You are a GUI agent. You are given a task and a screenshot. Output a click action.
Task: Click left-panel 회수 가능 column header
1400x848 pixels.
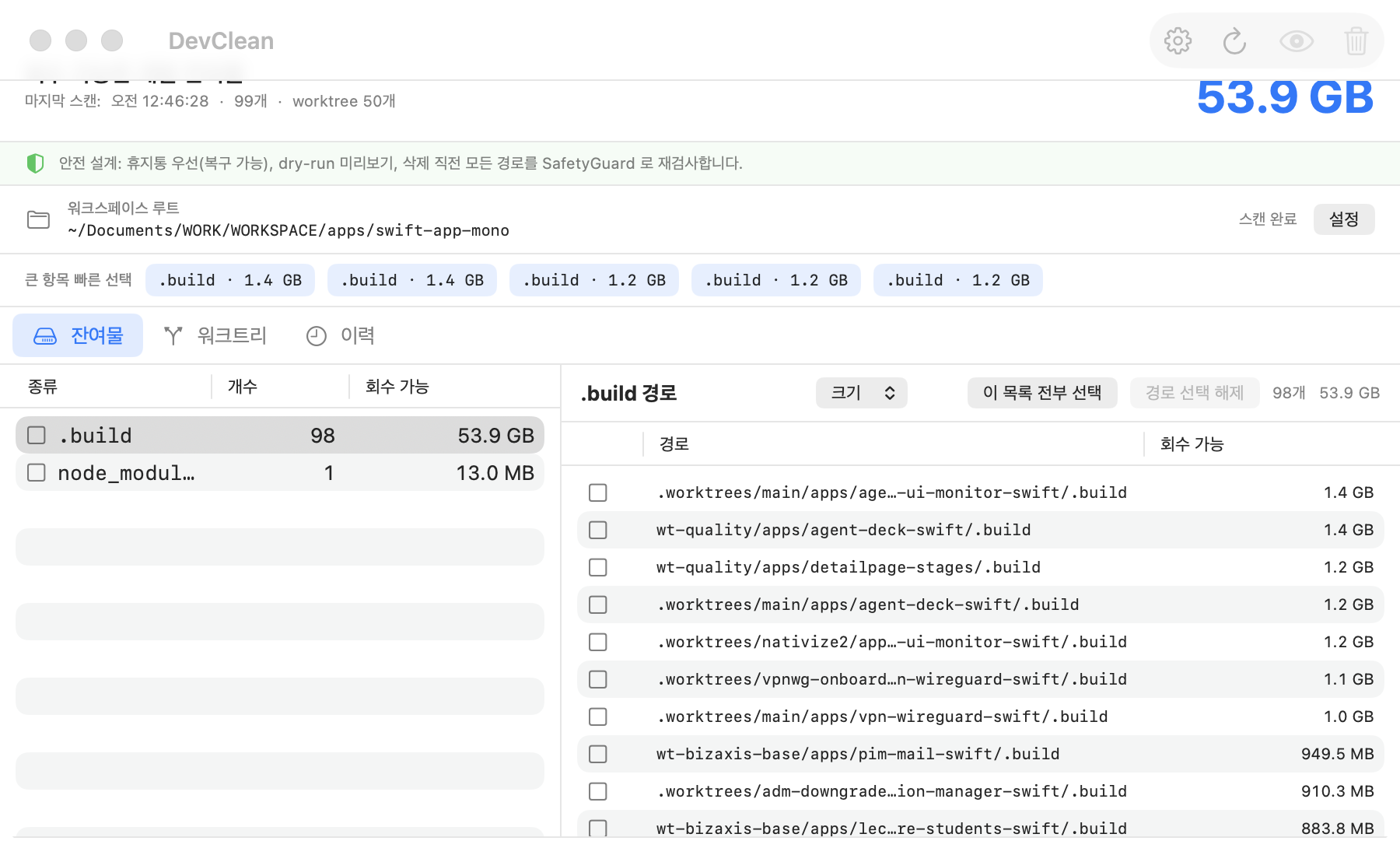[x=397, y=387]
